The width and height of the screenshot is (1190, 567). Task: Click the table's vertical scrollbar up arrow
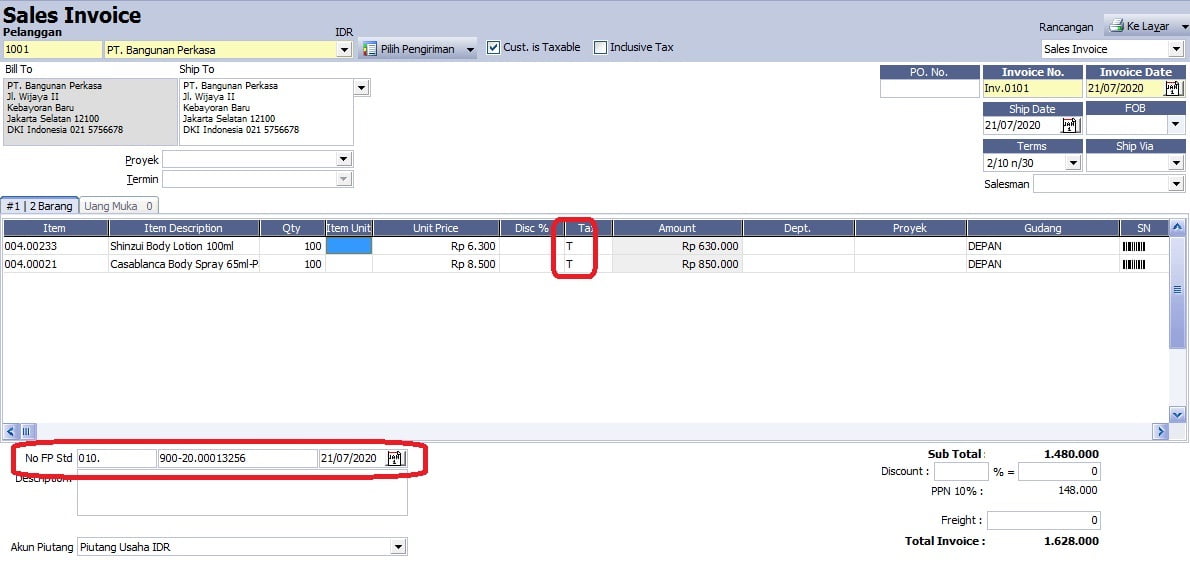pos(1177,226)
